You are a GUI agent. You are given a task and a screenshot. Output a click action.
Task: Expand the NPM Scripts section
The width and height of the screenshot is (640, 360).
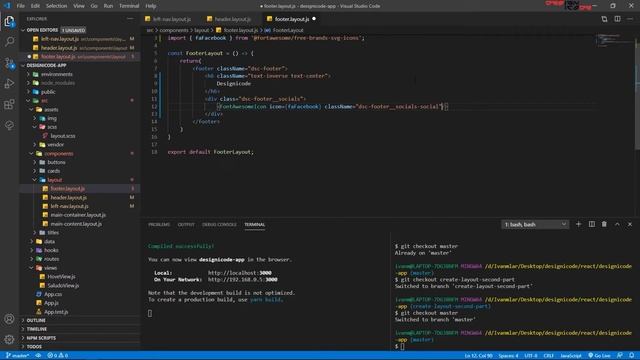click(x=41, y=338)
